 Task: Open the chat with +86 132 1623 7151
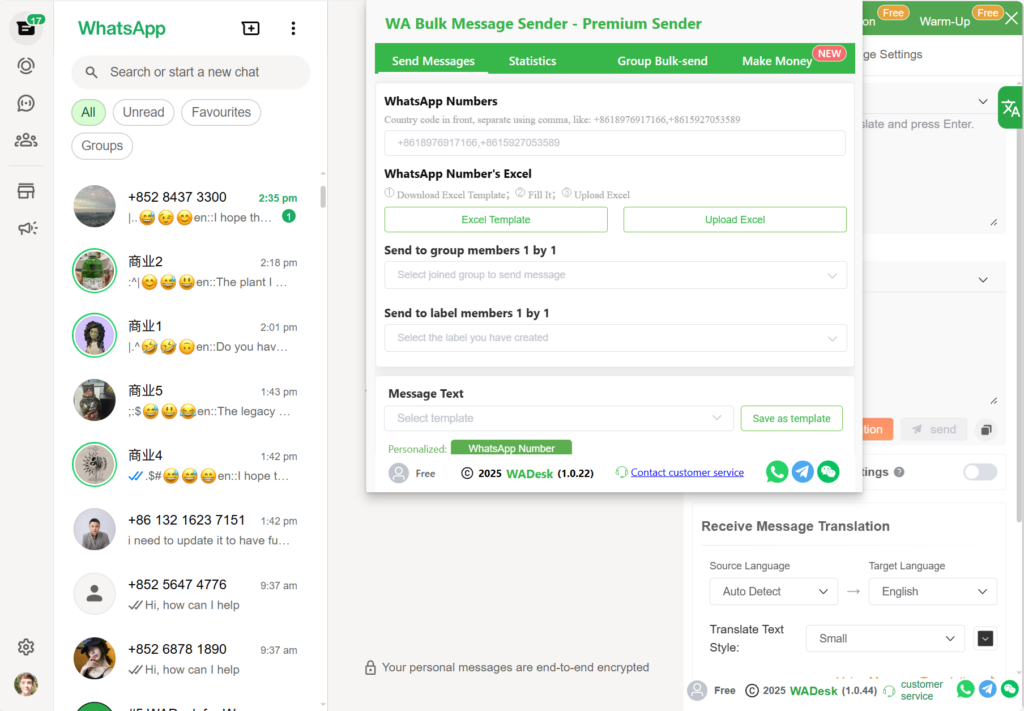pos(191,529)
